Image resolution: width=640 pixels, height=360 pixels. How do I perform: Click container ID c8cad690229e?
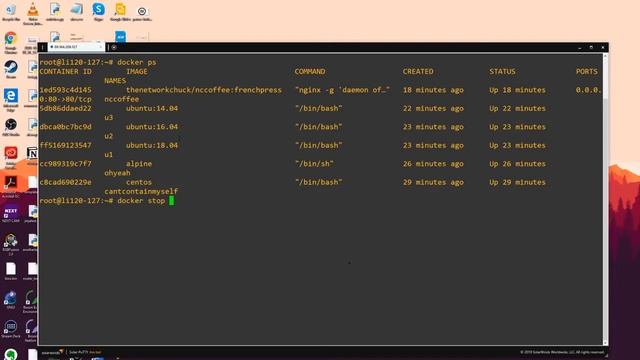[66, 182]
